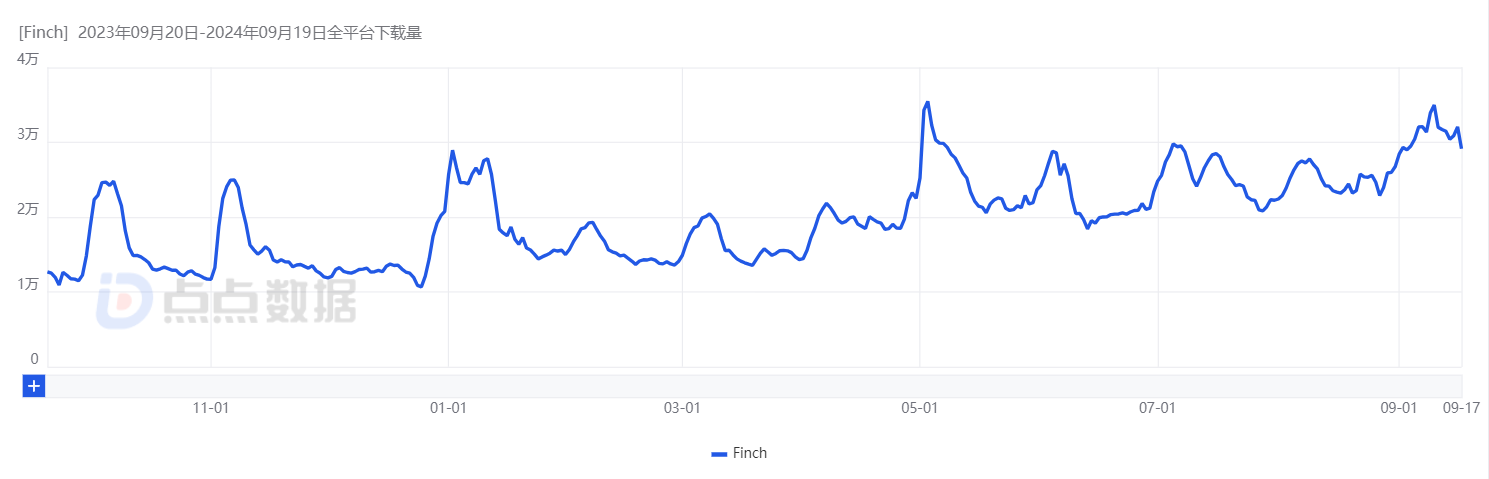This screenshot has height=479, width=1489.
Task: Click the 3万 y-axis label
Action: coord(28,135)
